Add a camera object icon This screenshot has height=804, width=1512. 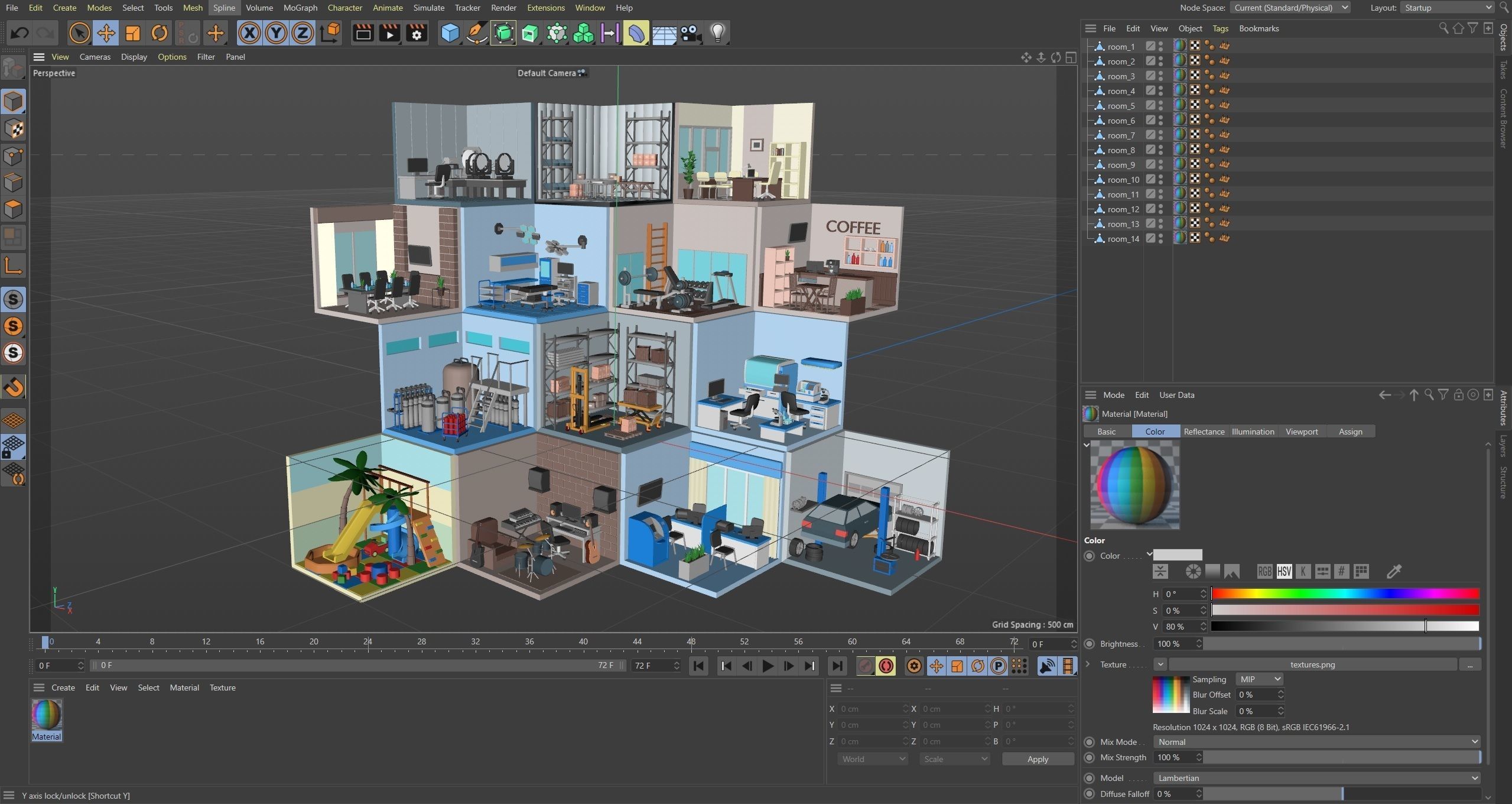691,33
